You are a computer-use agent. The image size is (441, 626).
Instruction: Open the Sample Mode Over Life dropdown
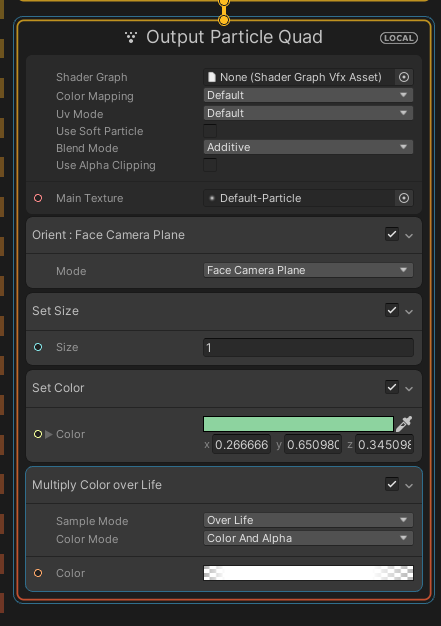click(308, 520)
